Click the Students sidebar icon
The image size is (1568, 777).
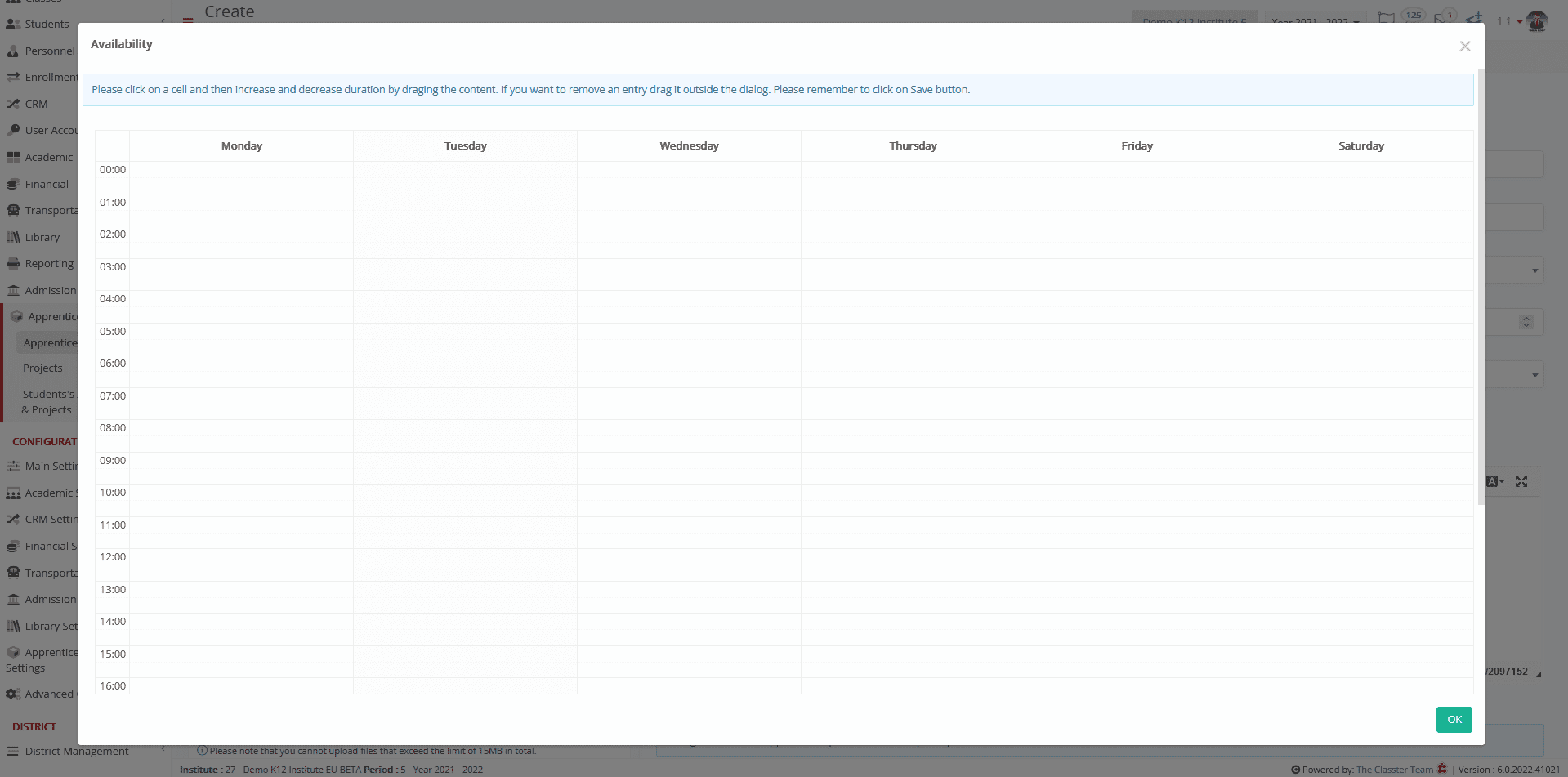13,25
